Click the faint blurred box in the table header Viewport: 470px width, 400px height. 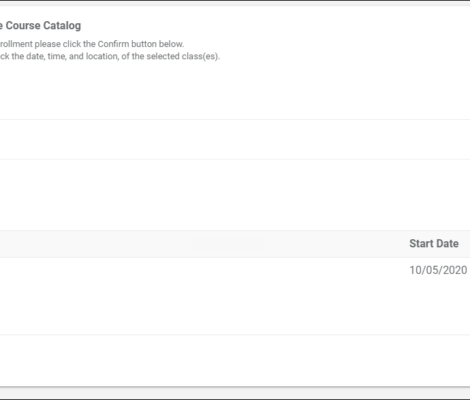pyautogui.click(x=226, y=245)
